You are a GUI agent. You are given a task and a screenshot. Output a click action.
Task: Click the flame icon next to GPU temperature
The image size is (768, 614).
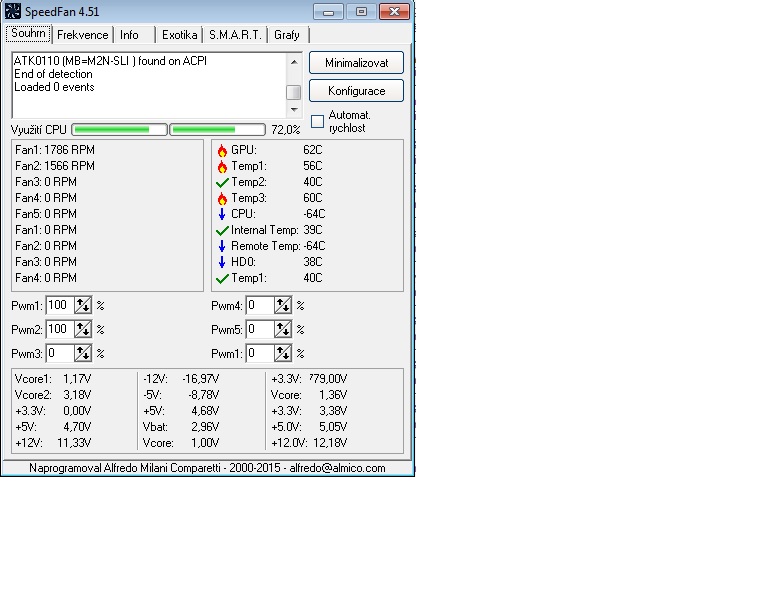click(x=222, y=150)
